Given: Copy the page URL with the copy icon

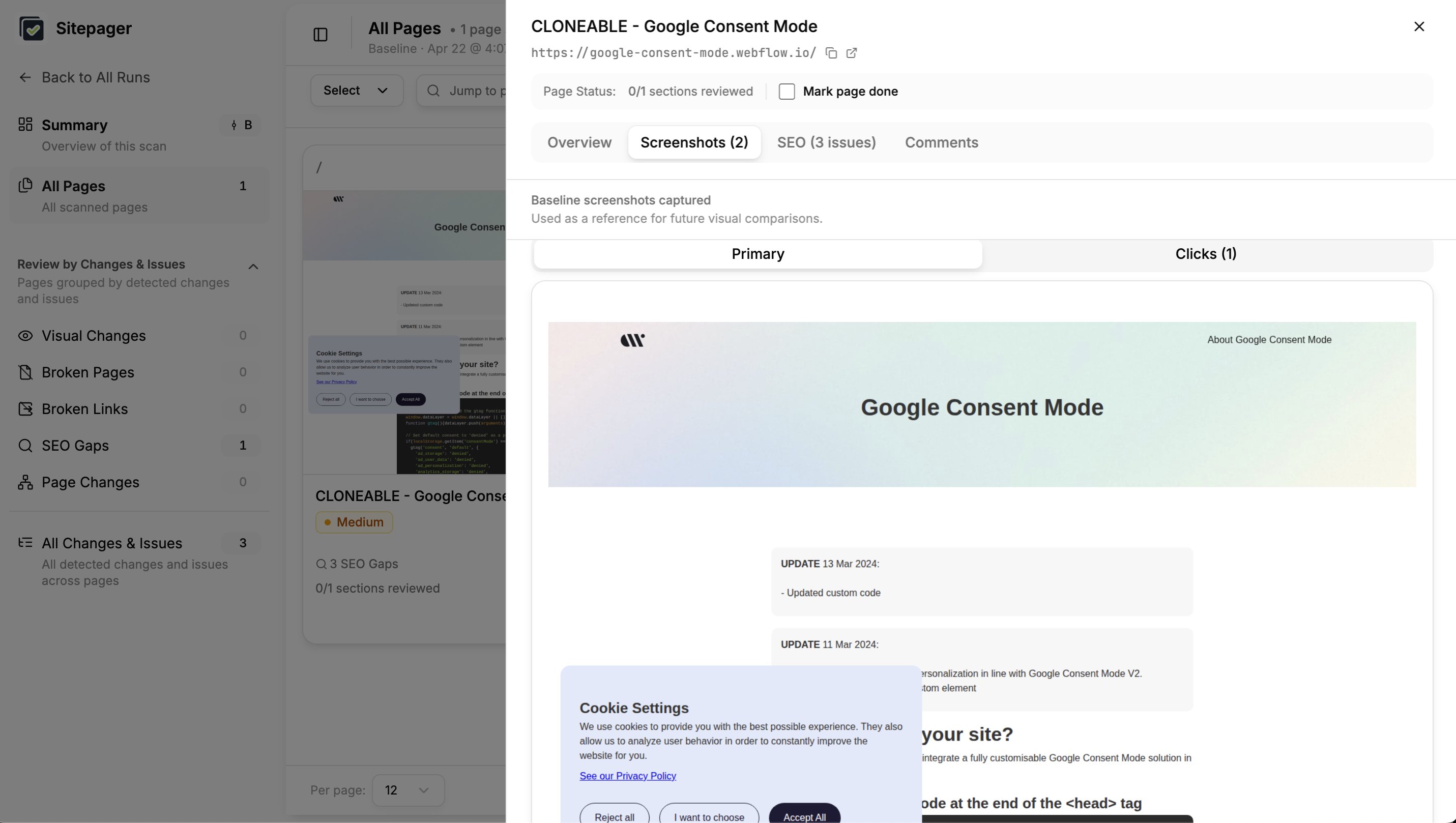Looking at the screenshot, I should click(831, 52).
